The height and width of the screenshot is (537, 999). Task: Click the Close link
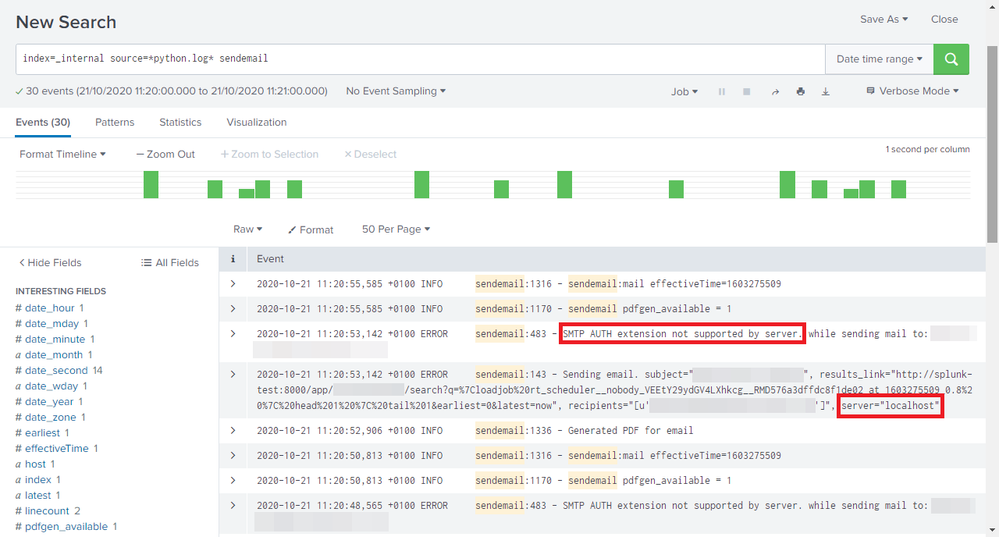944,19
